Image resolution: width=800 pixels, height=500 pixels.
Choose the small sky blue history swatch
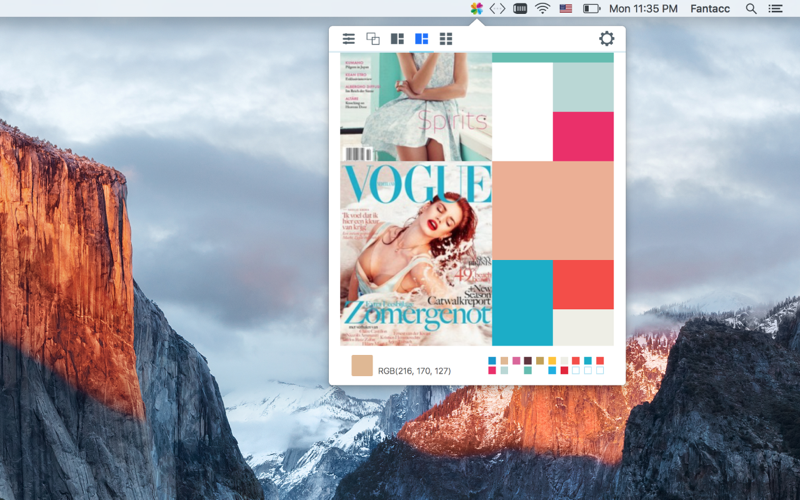click(x=552, y=370)
